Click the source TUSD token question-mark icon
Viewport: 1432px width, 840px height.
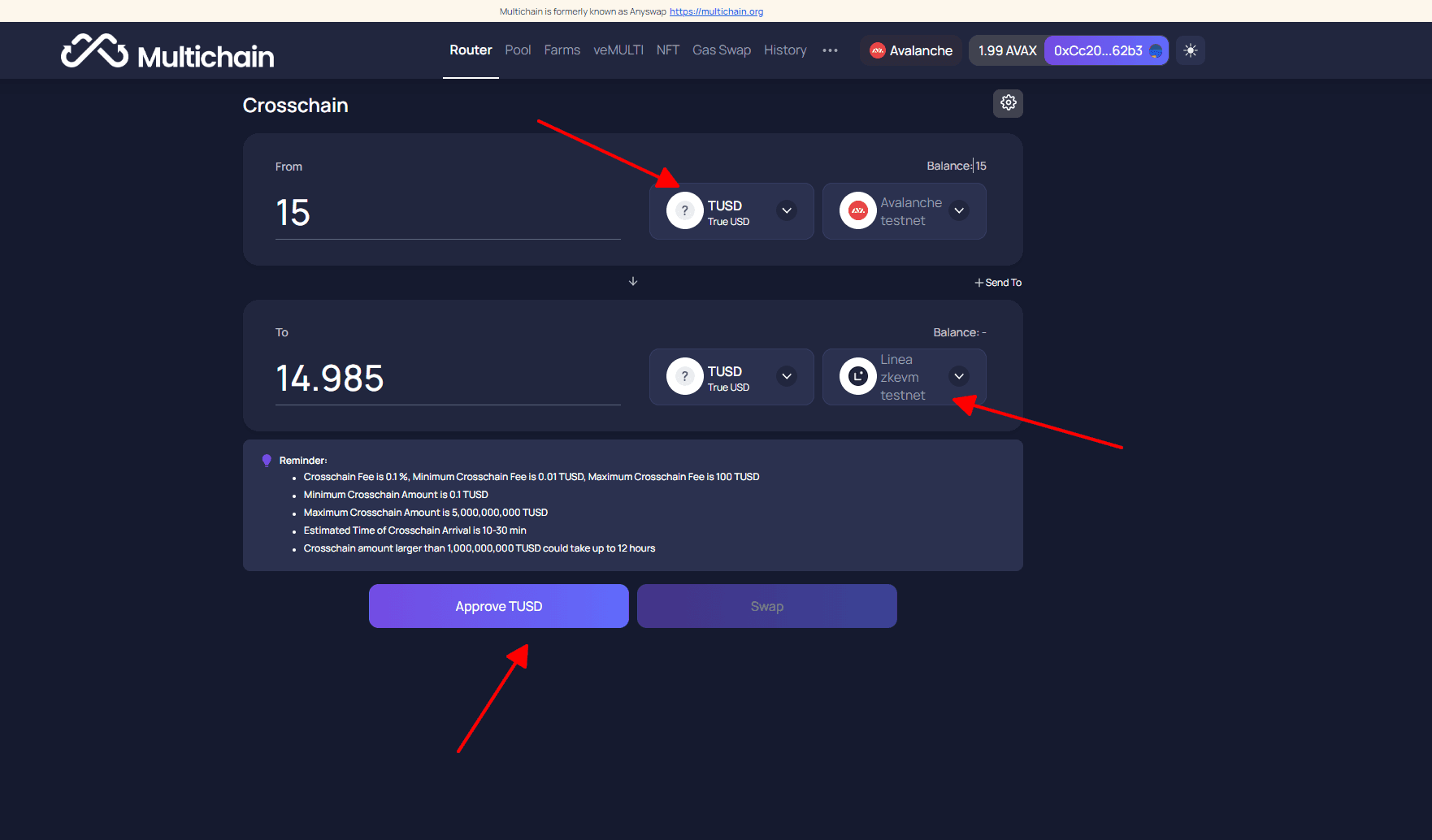pos(685,211)
